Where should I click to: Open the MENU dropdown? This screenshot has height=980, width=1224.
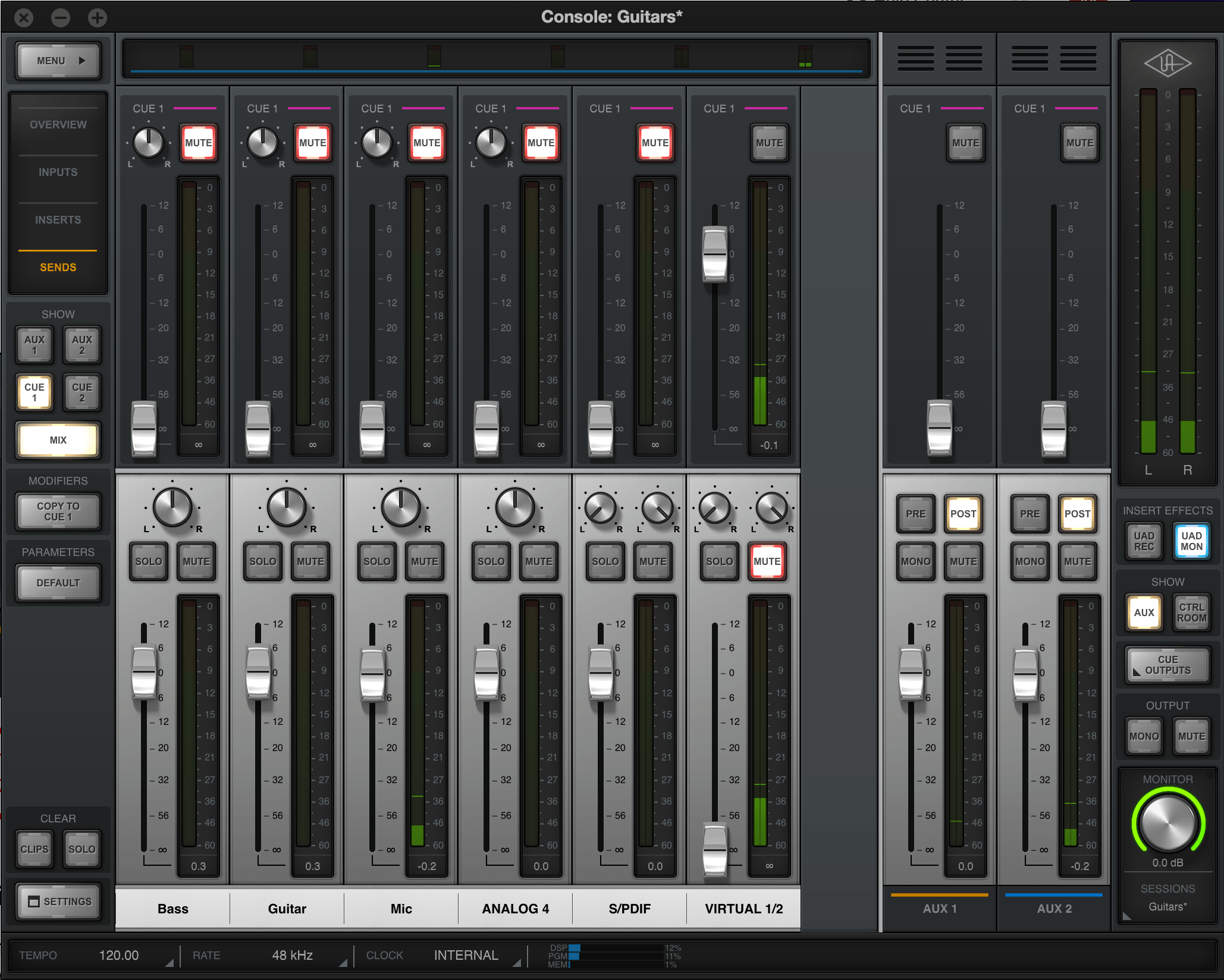click(58, 60)
